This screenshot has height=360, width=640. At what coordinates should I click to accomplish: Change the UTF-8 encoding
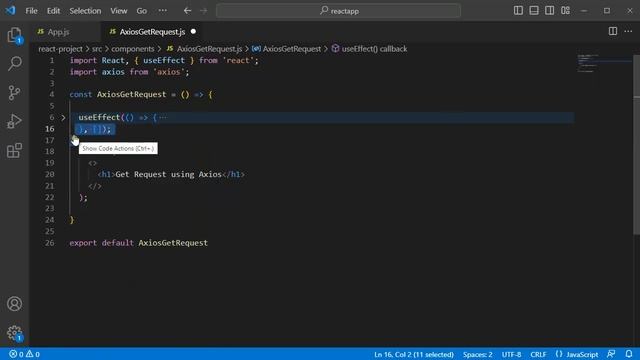point(511,354)
